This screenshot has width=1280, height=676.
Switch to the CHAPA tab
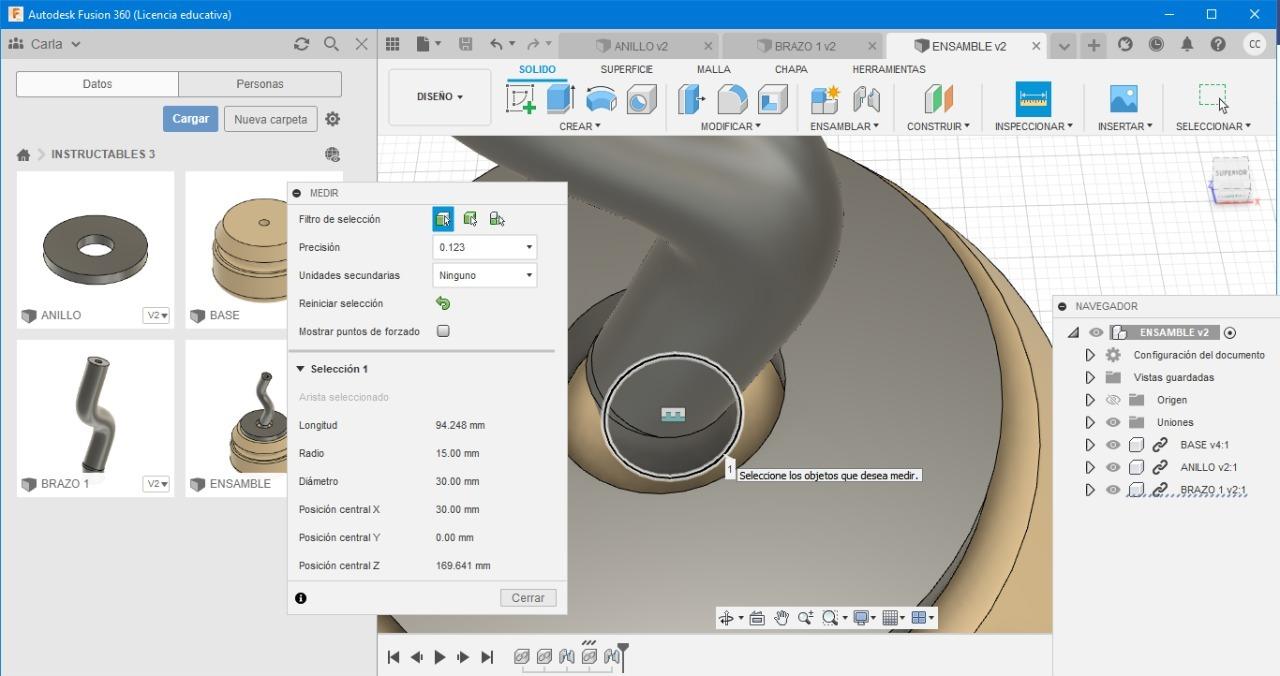[x=791, y=69]
